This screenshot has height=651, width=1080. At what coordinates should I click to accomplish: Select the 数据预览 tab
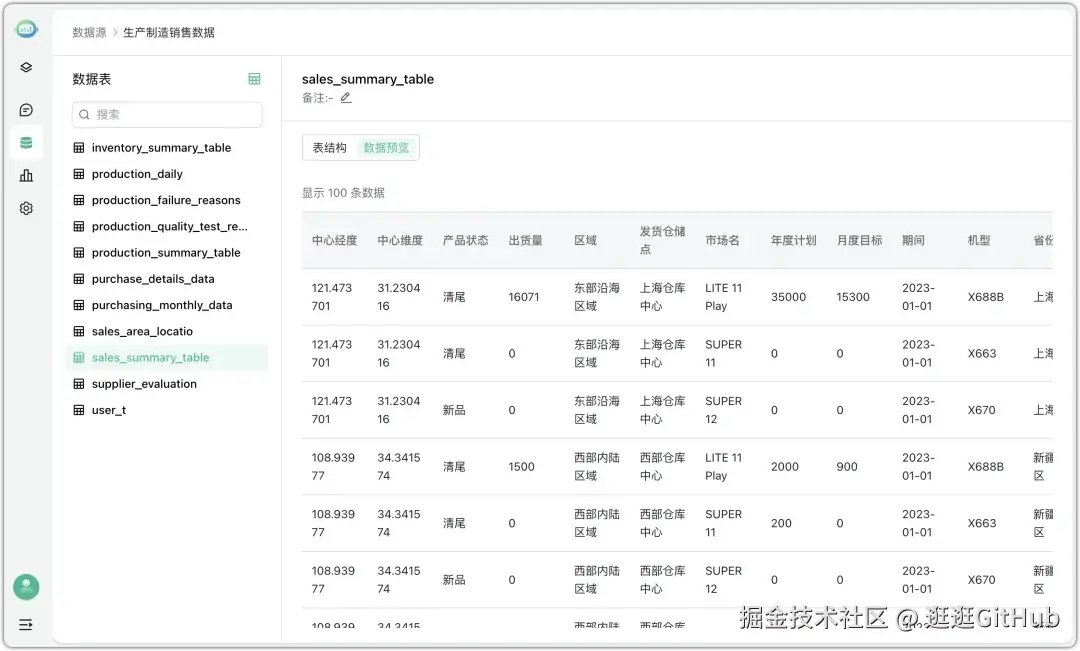tap(386, 147)
